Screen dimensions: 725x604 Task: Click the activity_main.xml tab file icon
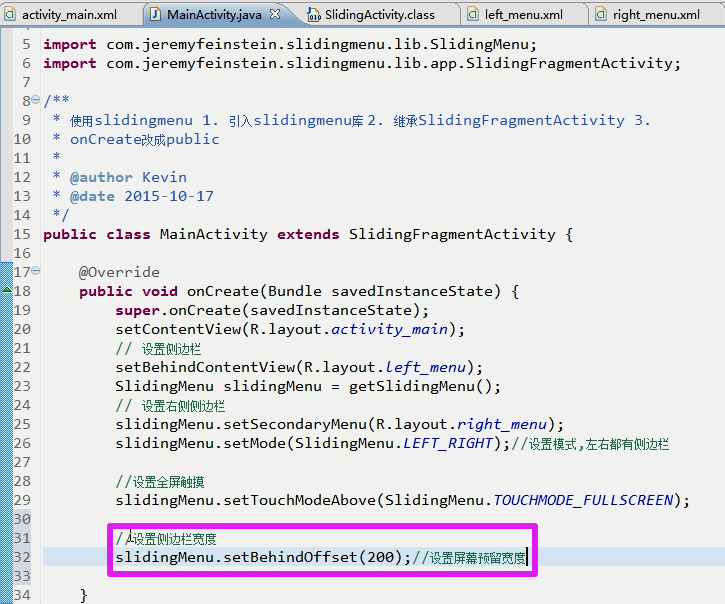10,14
